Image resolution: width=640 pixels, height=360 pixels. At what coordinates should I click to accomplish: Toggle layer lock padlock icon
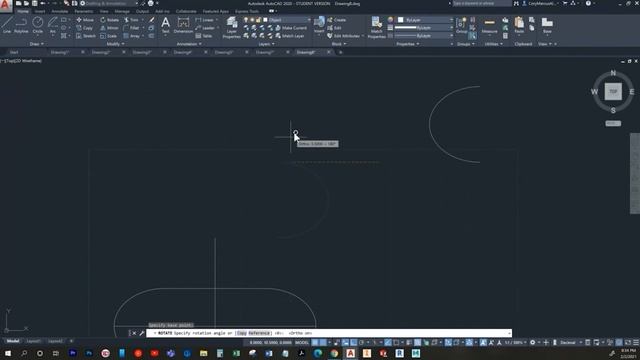(258, 20)
